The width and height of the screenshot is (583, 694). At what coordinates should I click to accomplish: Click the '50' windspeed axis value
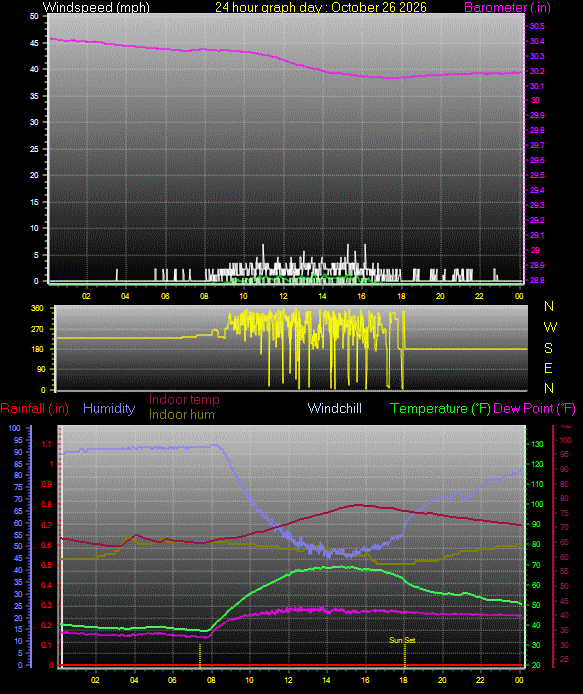click(x=34, y=16)
